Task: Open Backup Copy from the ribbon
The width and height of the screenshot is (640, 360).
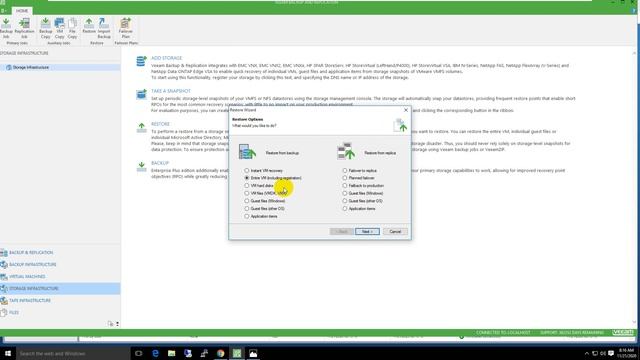Action: pyautogui.click(x=45, y=28)
